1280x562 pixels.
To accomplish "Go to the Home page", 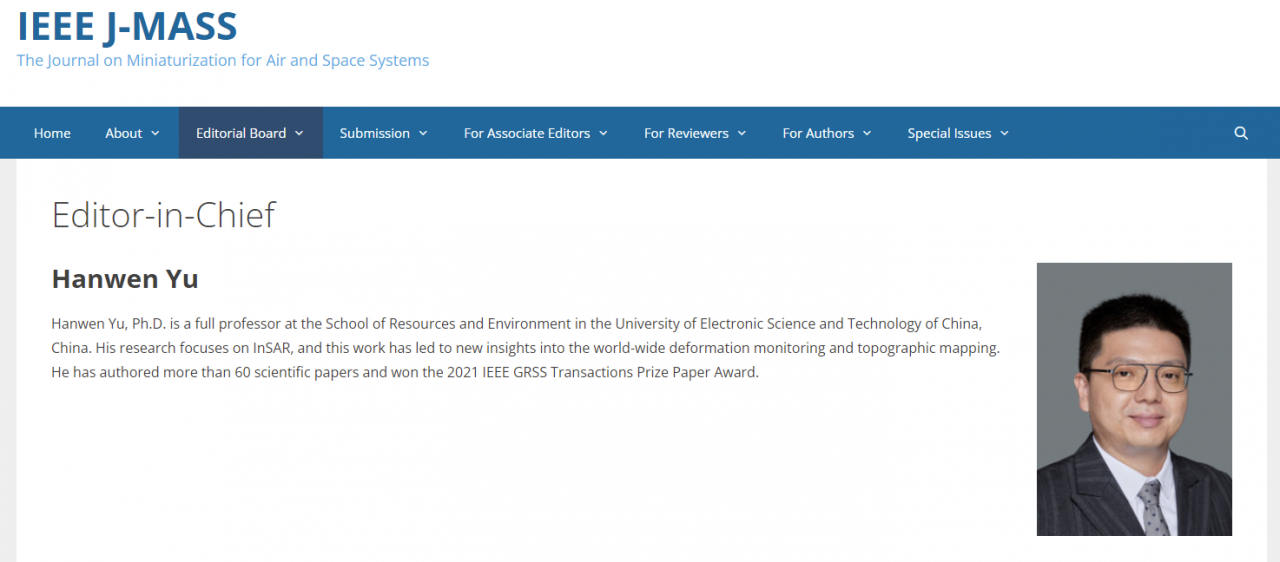I will (52, 133).
